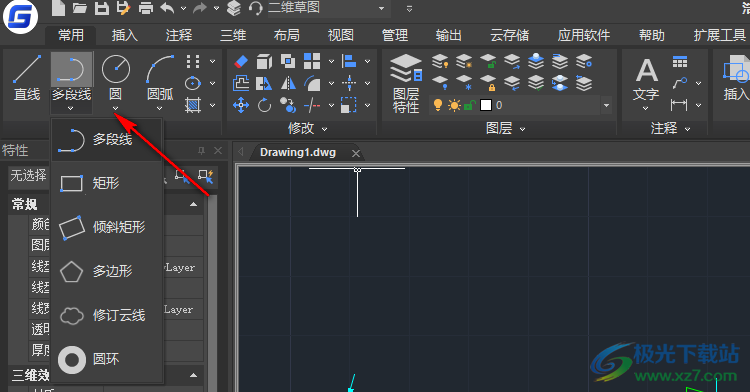Screen dimensions: 750x392
Task: Choose Polyline (多段线) from the dropdown list
Action: pos(107,140)
